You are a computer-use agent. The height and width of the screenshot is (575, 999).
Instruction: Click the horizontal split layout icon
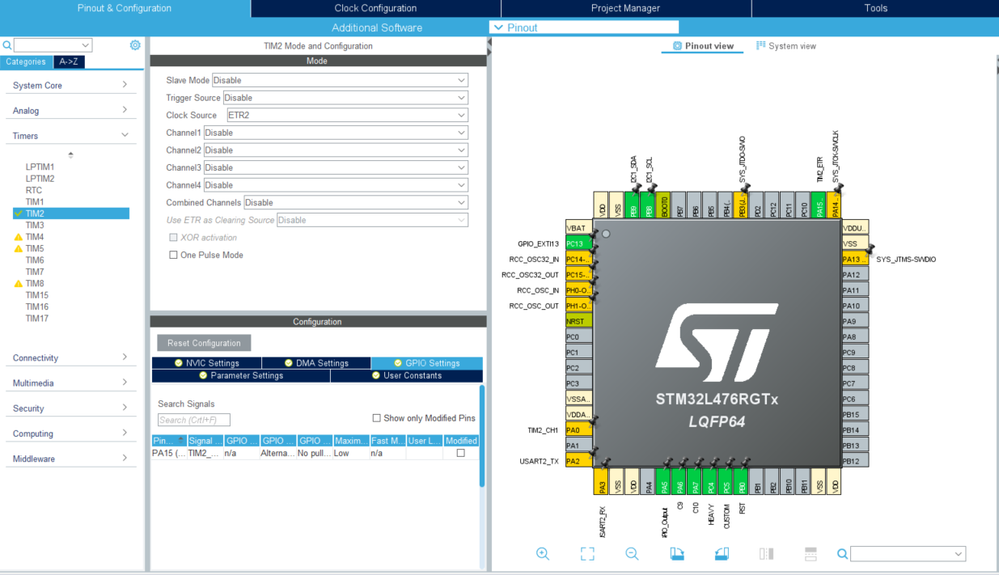point(810,554)
